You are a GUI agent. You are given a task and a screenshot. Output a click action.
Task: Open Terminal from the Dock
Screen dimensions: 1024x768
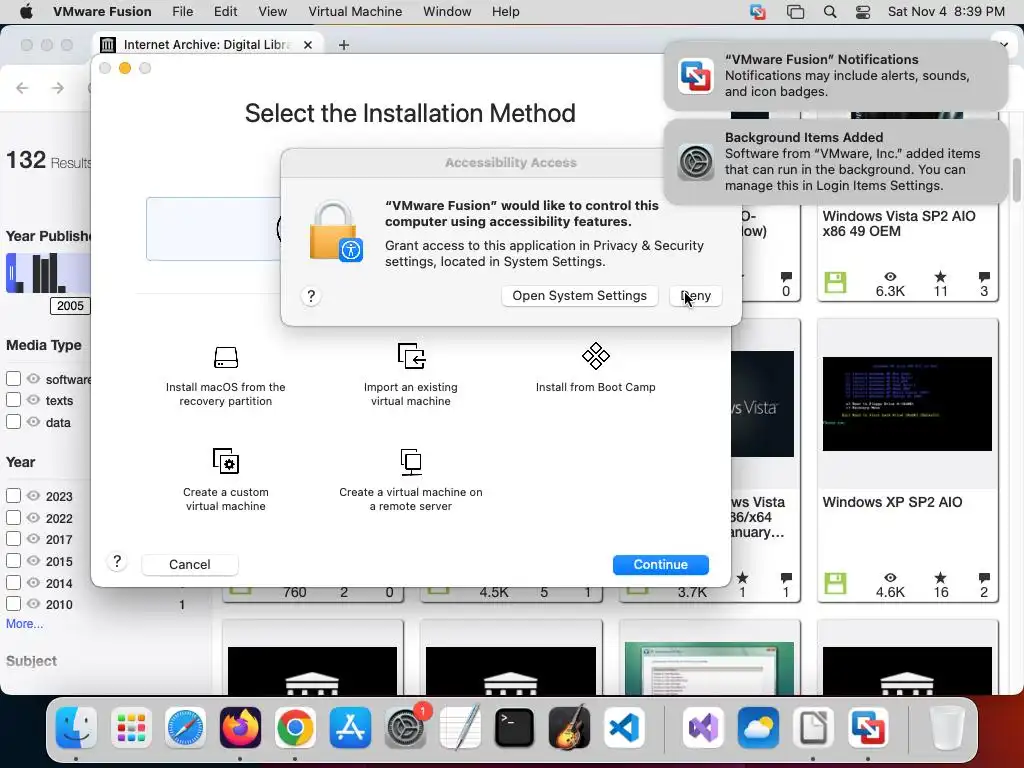(x=515, y=728)
